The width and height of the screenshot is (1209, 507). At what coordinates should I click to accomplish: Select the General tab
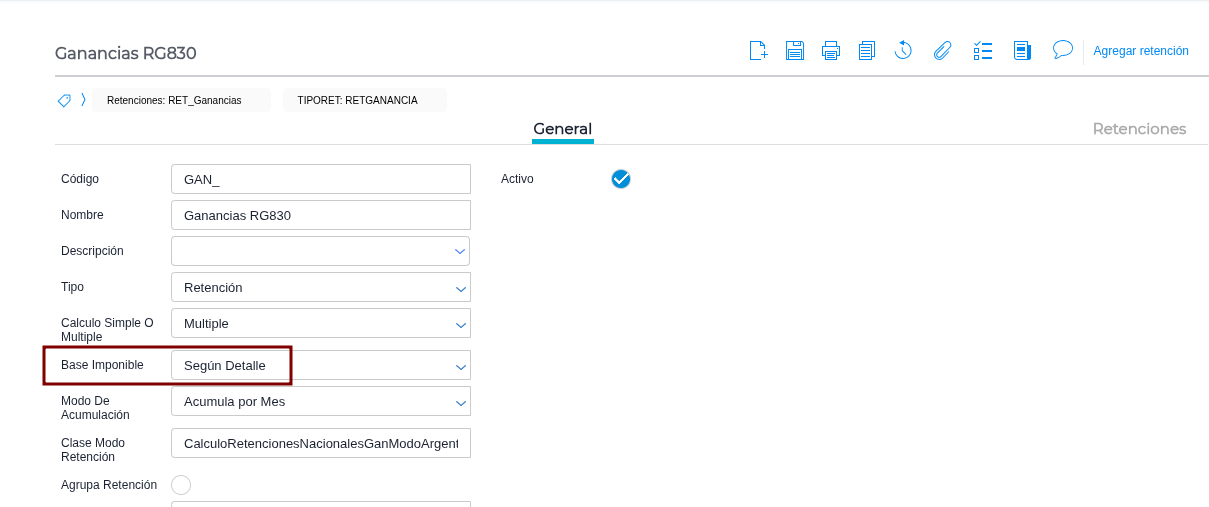click(x=562, y=129)
